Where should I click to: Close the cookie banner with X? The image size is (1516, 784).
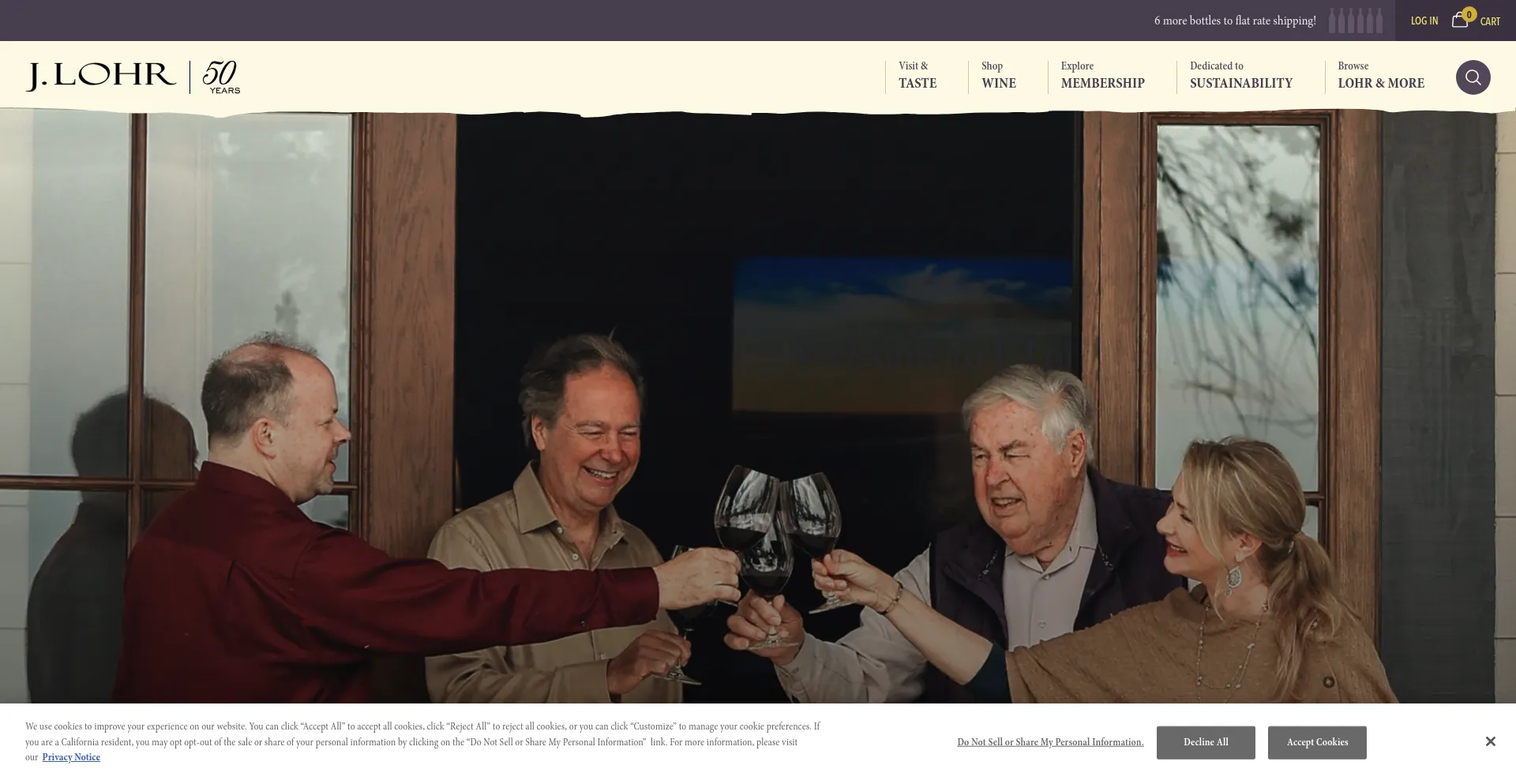click(1490, 741)
